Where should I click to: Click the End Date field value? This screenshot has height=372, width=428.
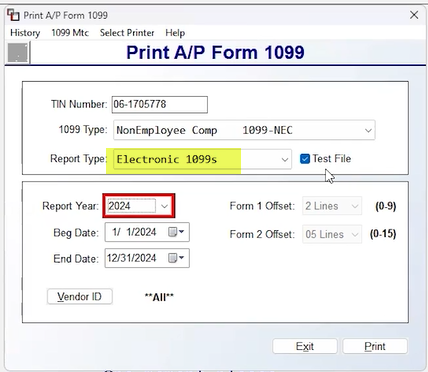132,258
